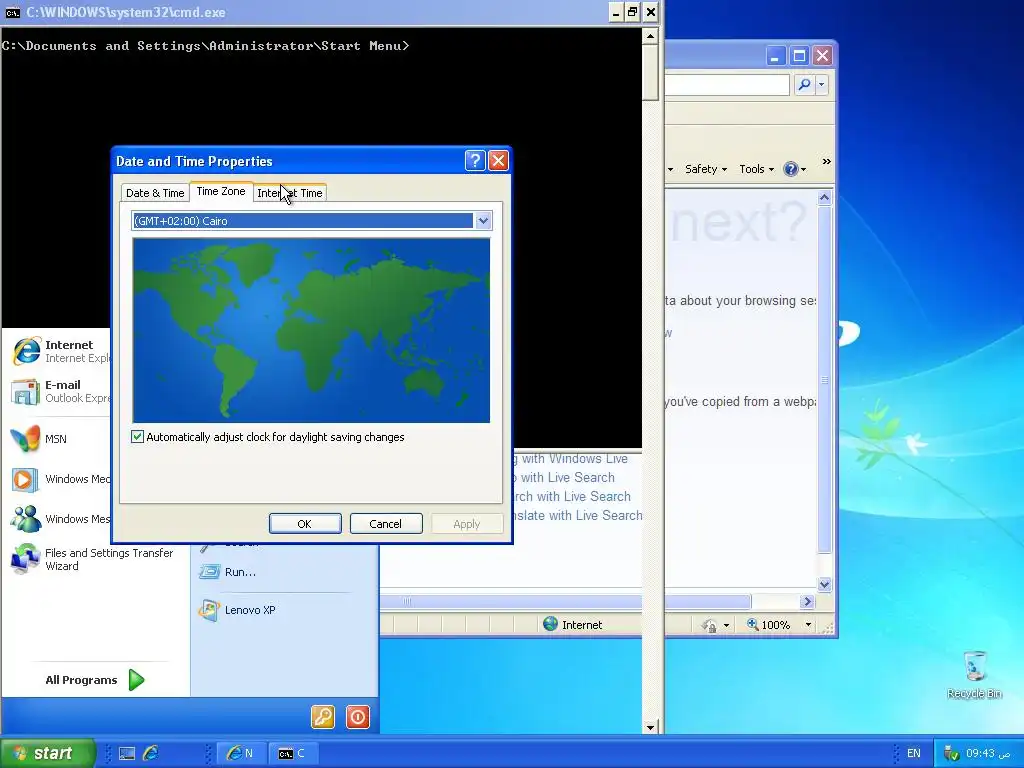
Task: Open the IE zoom level 100% button
Action: [x=769, y=625]
